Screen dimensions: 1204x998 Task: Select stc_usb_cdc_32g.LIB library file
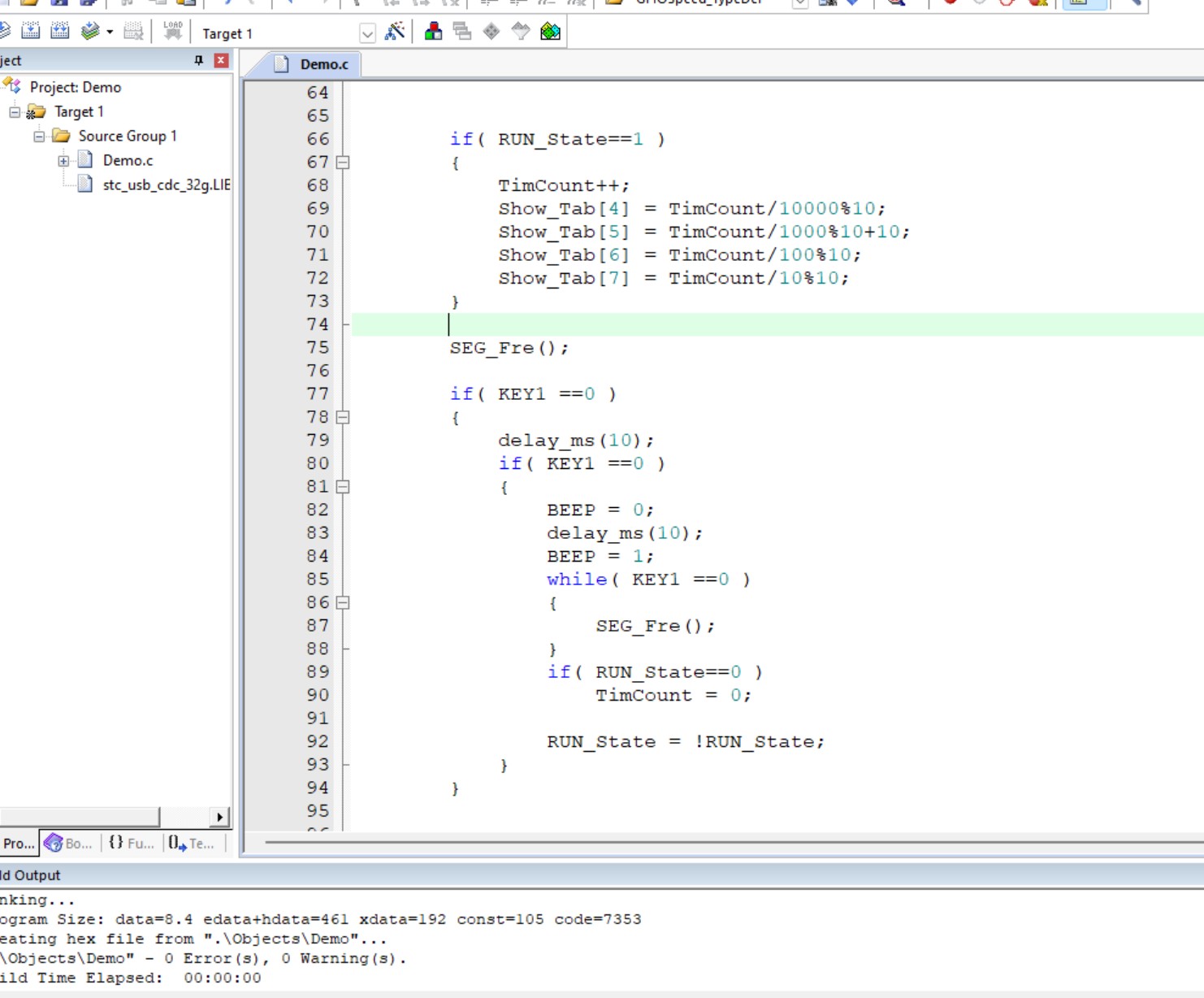click(x=167, y=184)
